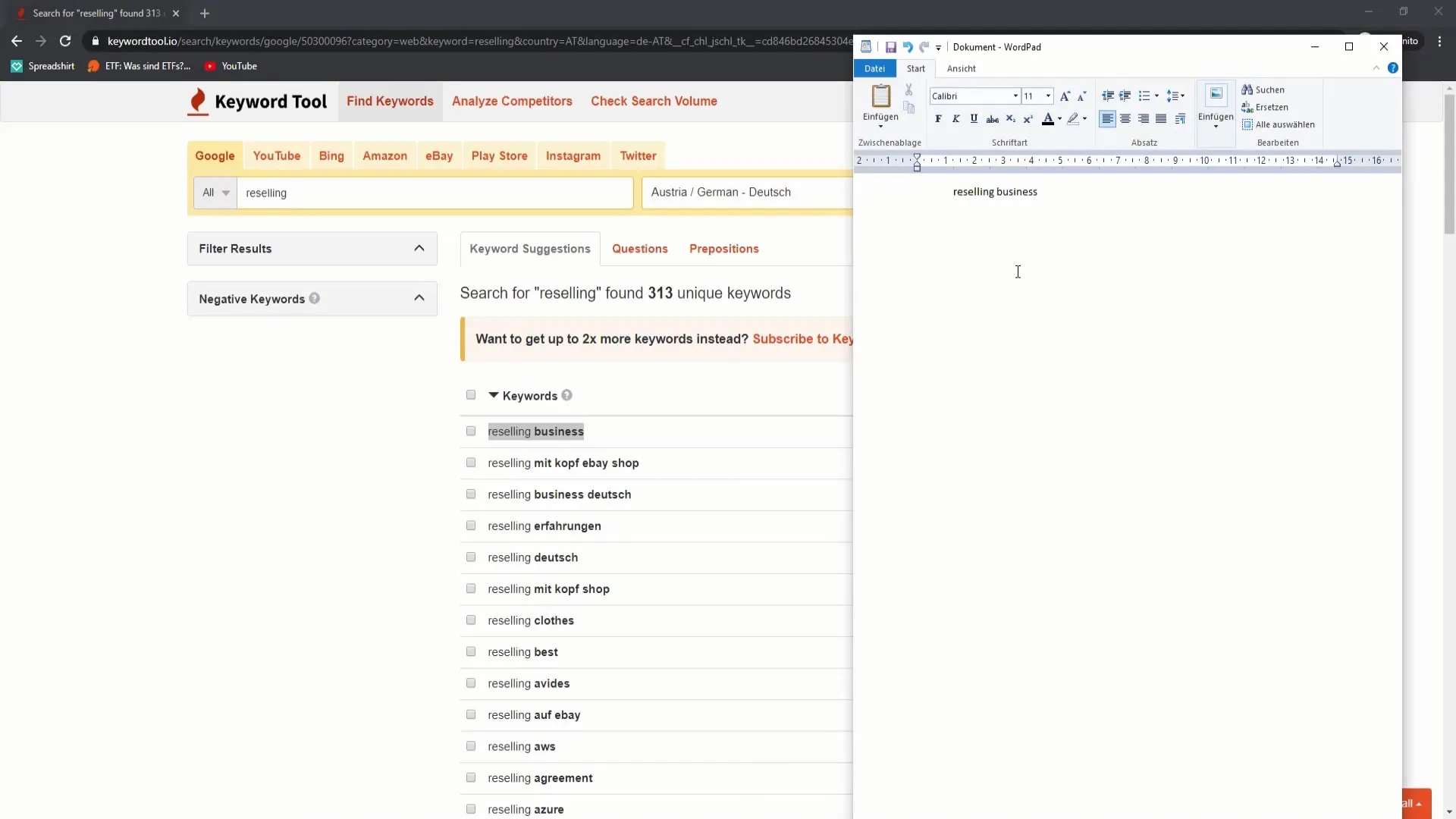Check the 'reselling erfahrungen' box
Screen dimensions: 1456x819
pos(471,526)
